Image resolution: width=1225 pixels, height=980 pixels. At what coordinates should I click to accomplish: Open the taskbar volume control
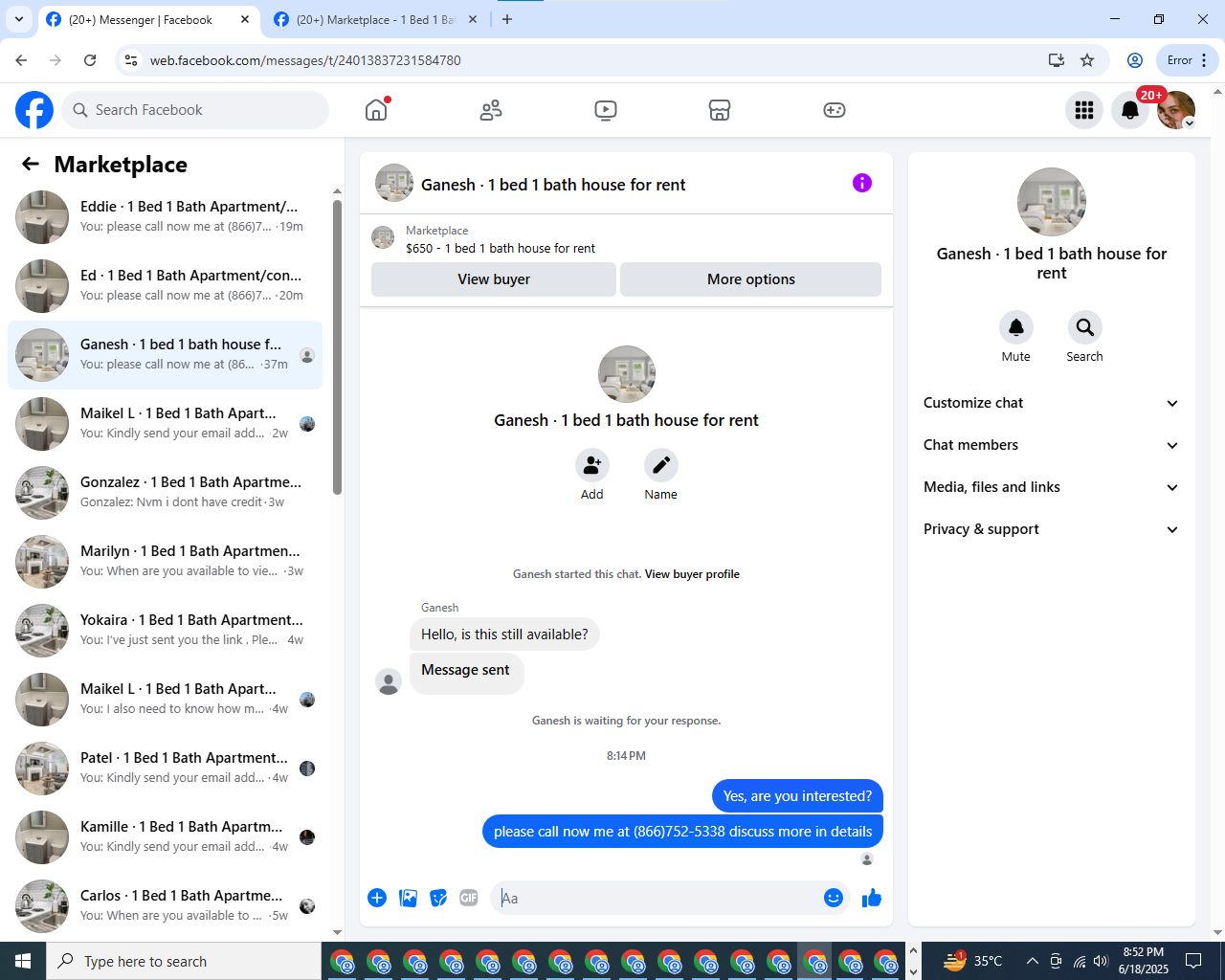pos(1101,961)
